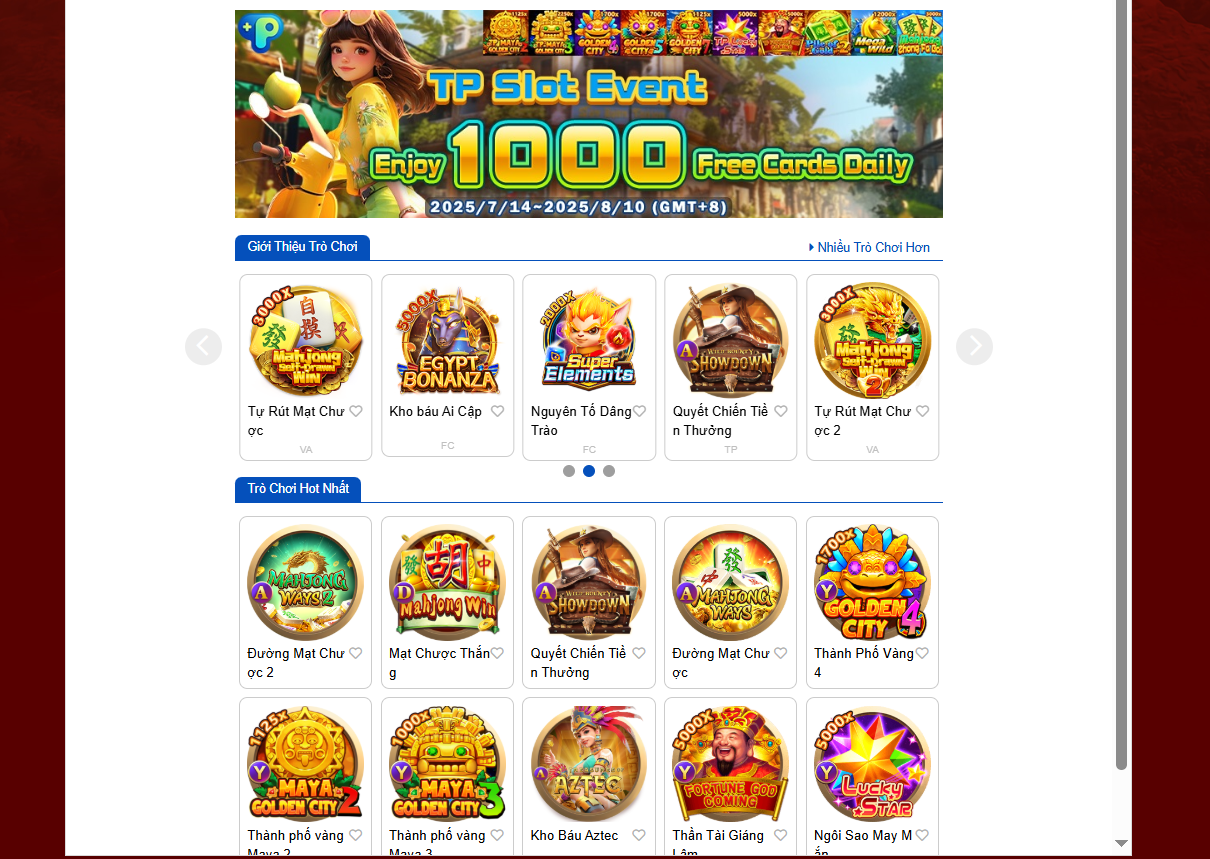This screenshot has height=859, width=1210.
Task: Open Fortune God Coming game icon
Action: 730,764
